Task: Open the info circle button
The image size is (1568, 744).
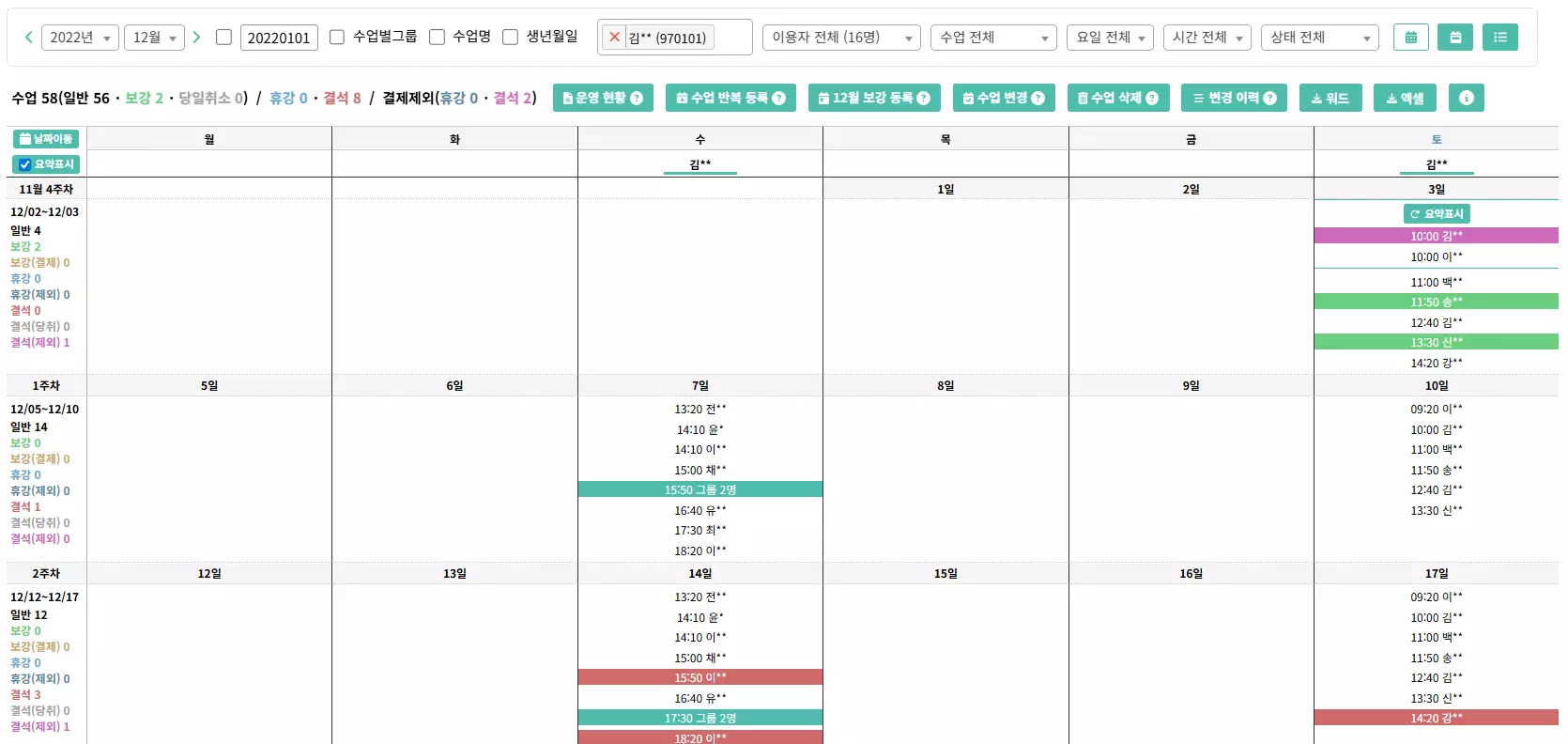Action: pyautogui.click(x=1467, y=98)
